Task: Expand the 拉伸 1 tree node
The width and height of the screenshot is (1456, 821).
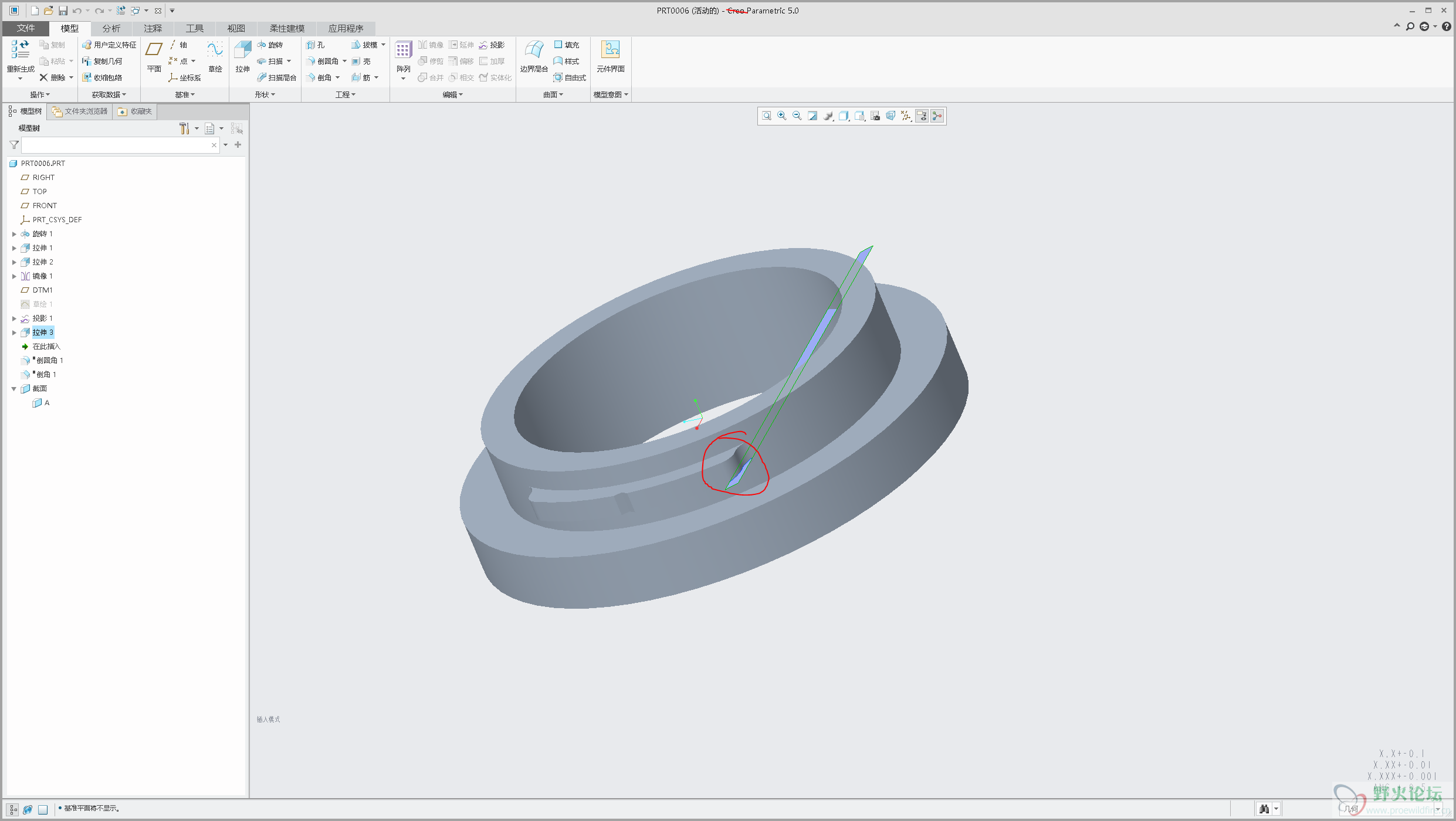Action: click(x=14, y=248)
